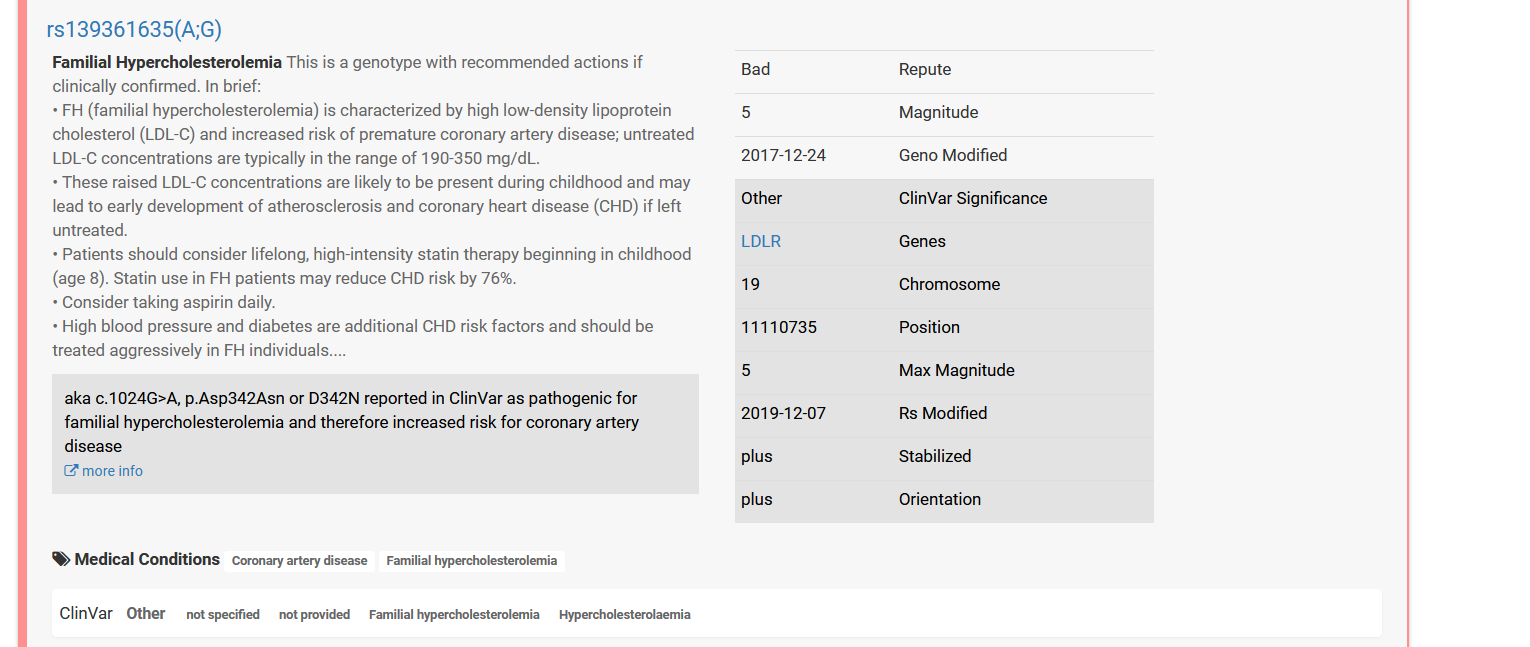This screenshot has height=647, width=1530.
Task: Click the ClinVar not provided tag
Action: [x=314, y=615]
